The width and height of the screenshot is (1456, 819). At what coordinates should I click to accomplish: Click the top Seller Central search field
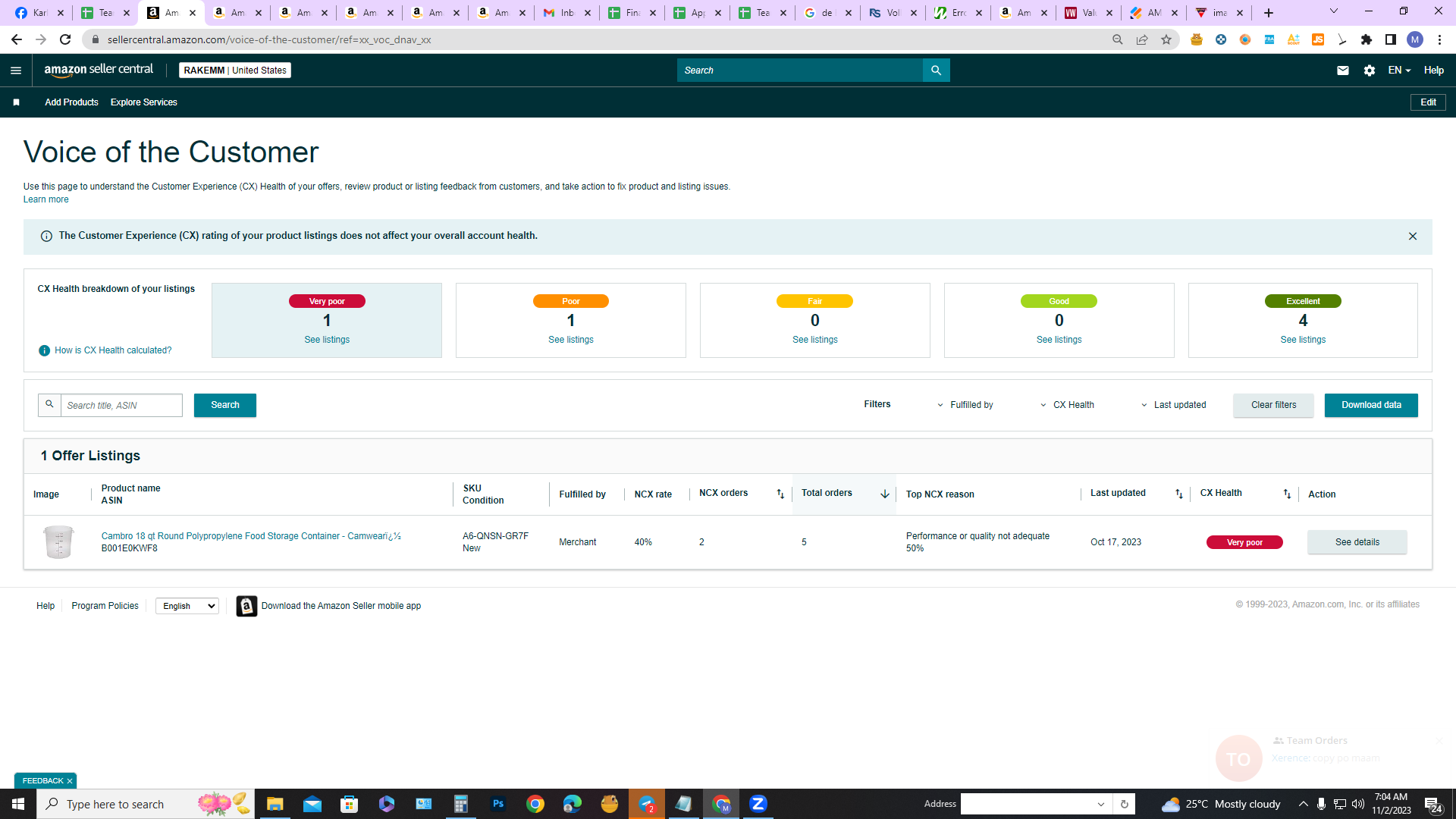tap(800, 71)
